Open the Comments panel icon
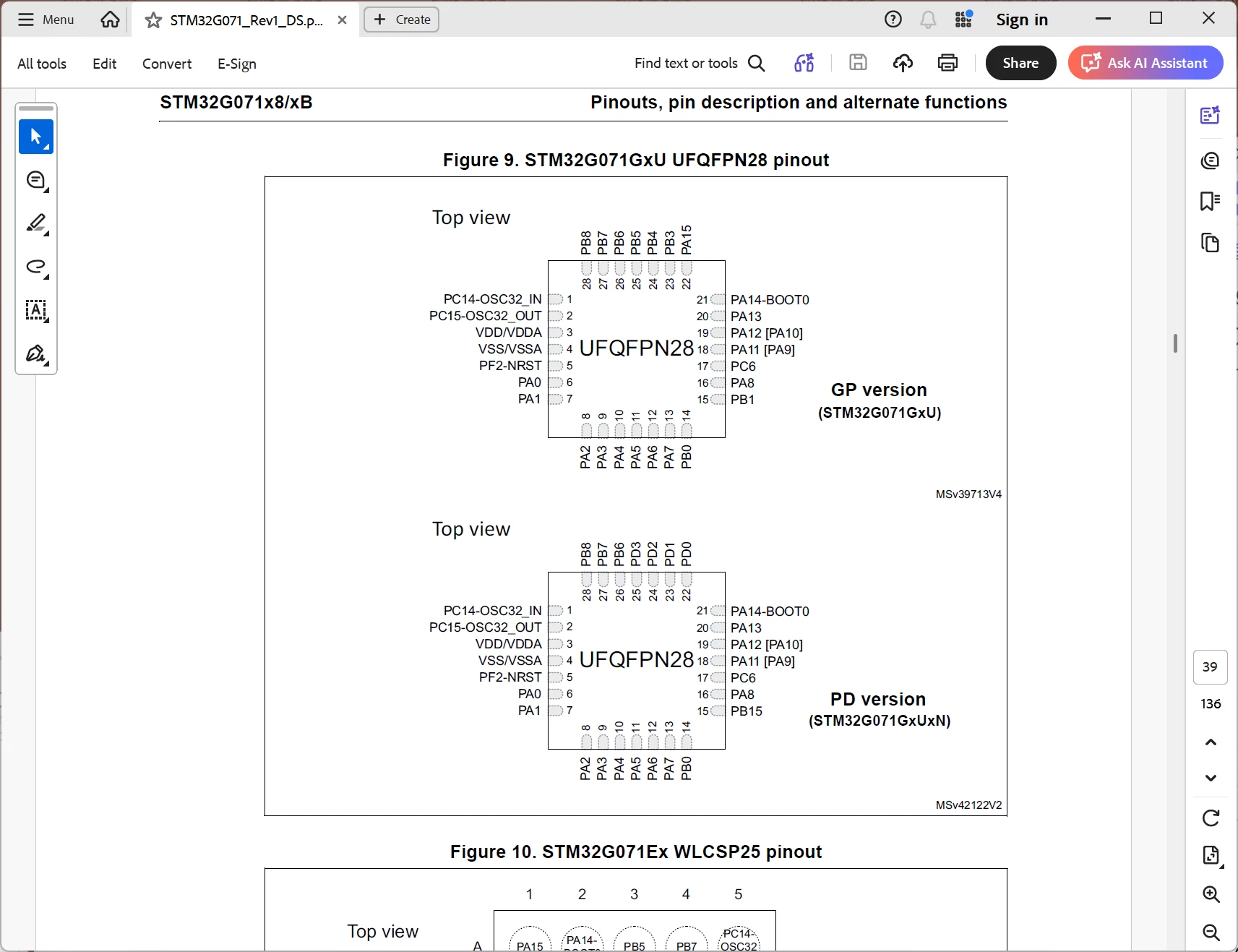 (x=1210, y=160)
